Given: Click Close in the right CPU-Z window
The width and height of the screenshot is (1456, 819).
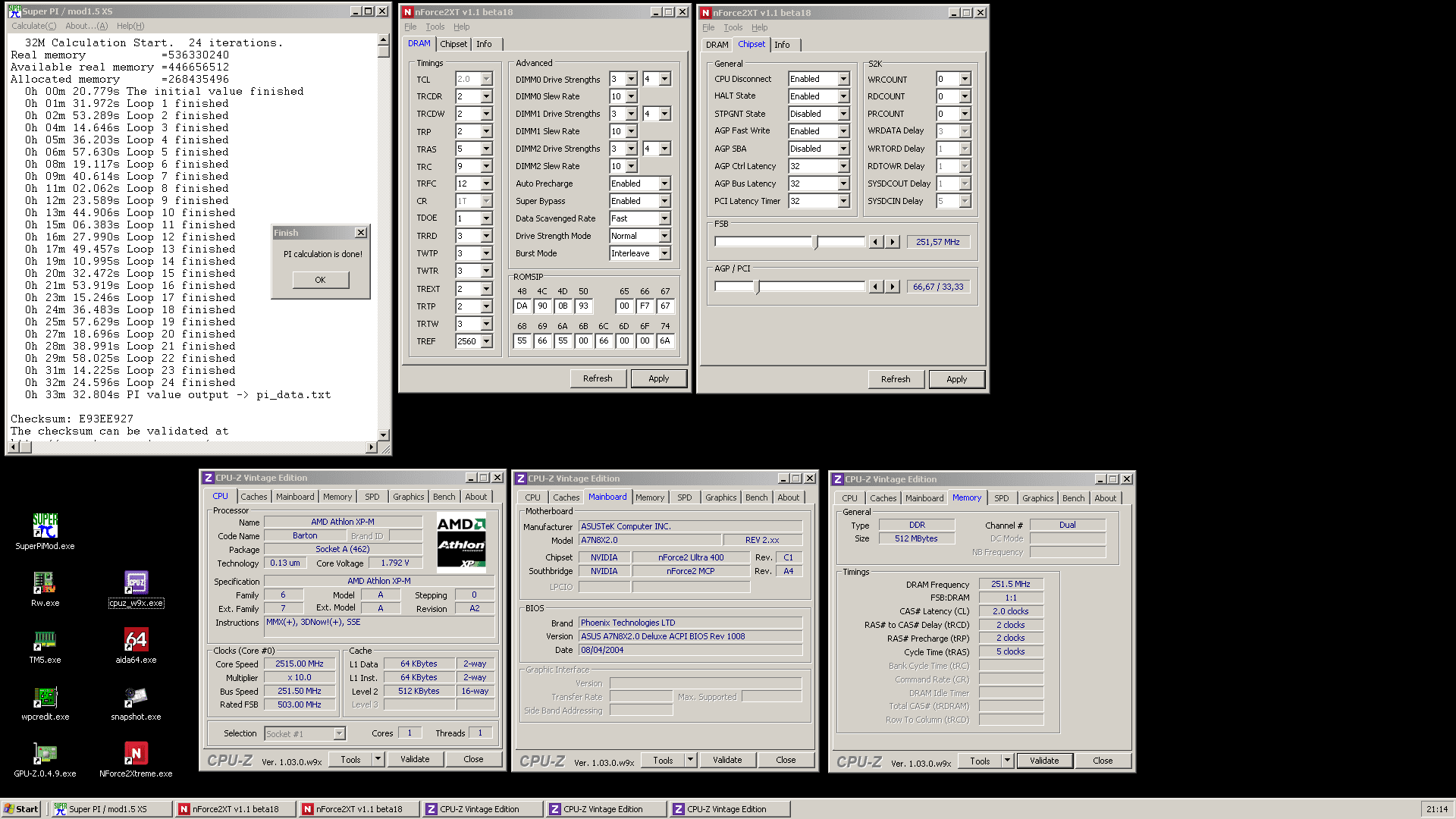Looking at the screenshot, I should (1103, 761).
